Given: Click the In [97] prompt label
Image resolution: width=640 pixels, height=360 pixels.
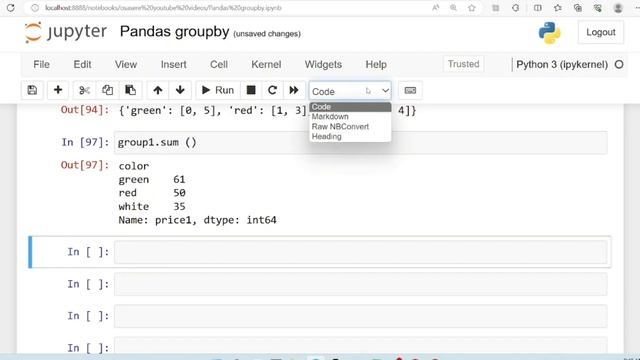Looking at the screenshot, I should [x=85, y=142].
